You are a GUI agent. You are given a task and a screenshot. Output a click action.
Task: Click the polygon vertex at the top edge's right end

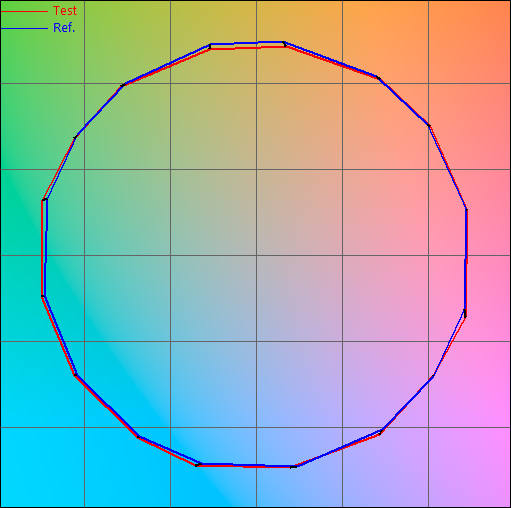pos(285,44)
